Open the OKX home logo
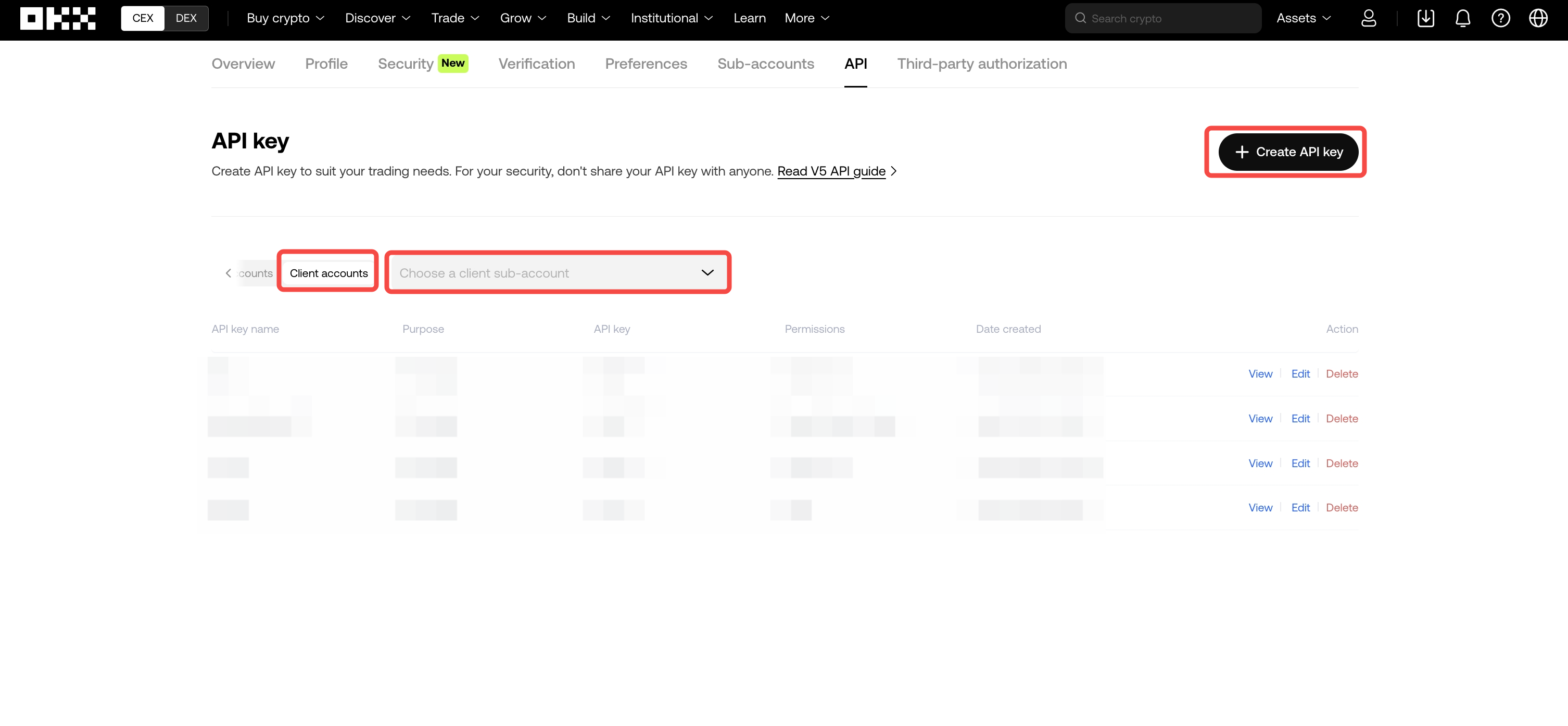The height and width of the screenshot is (726, 1568). (x=58, y=18)
